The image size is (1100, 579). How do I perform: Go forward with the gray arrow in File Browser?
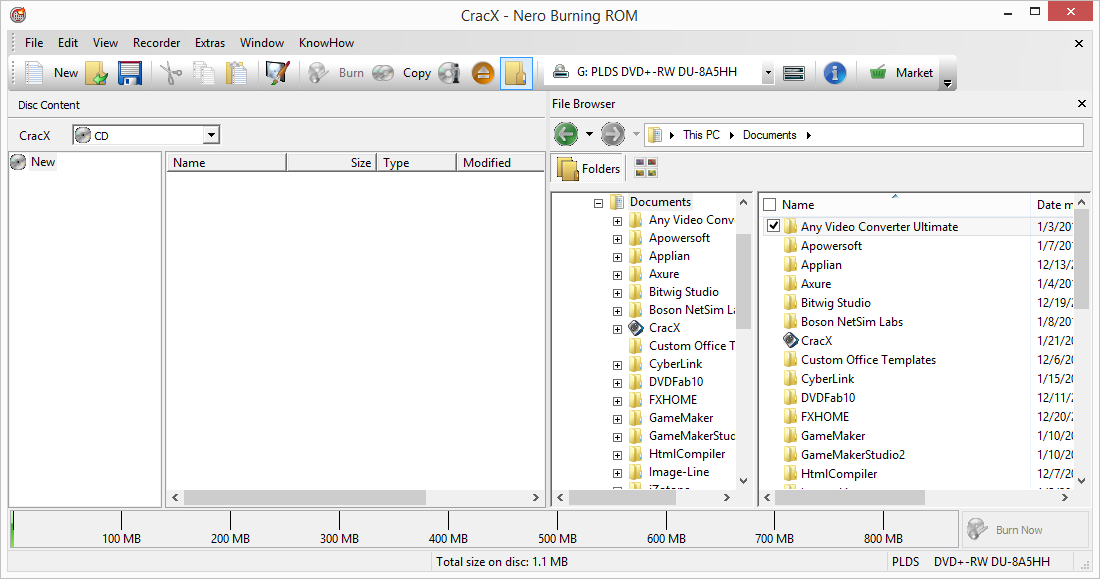(x=612, y=134)
